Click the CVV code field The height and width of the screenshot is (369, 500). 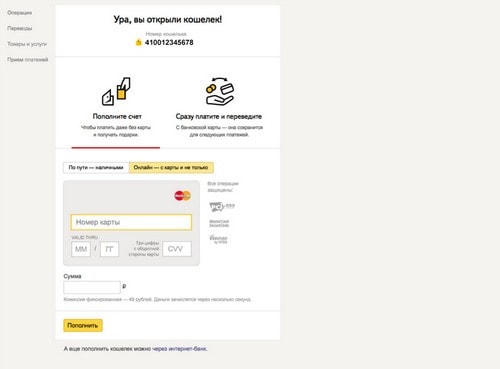(177, 249)
